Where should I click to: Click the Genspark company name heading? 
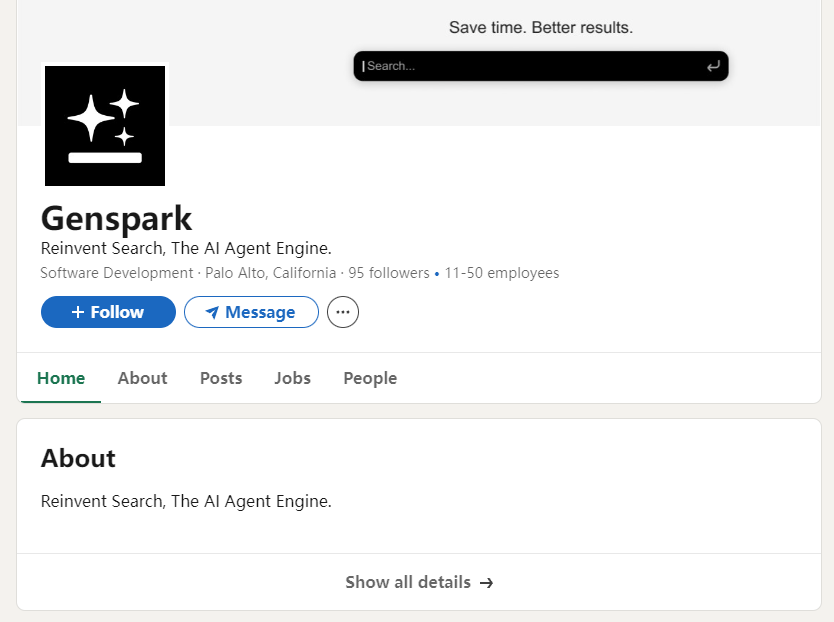(x=116, y=218)
